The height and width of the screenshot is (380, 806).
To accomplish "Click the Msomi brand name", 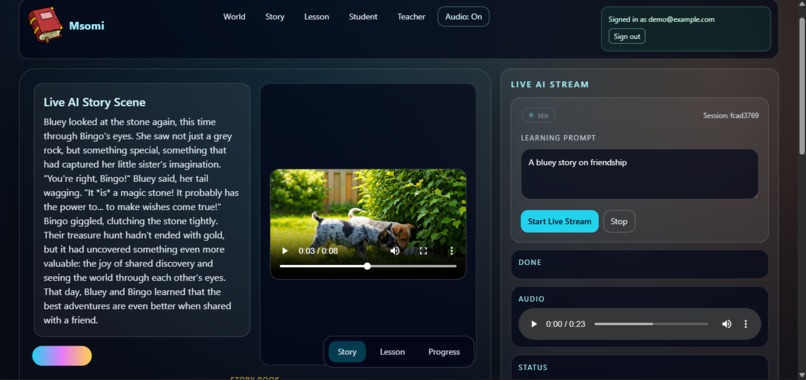I will tap(86, 25).
